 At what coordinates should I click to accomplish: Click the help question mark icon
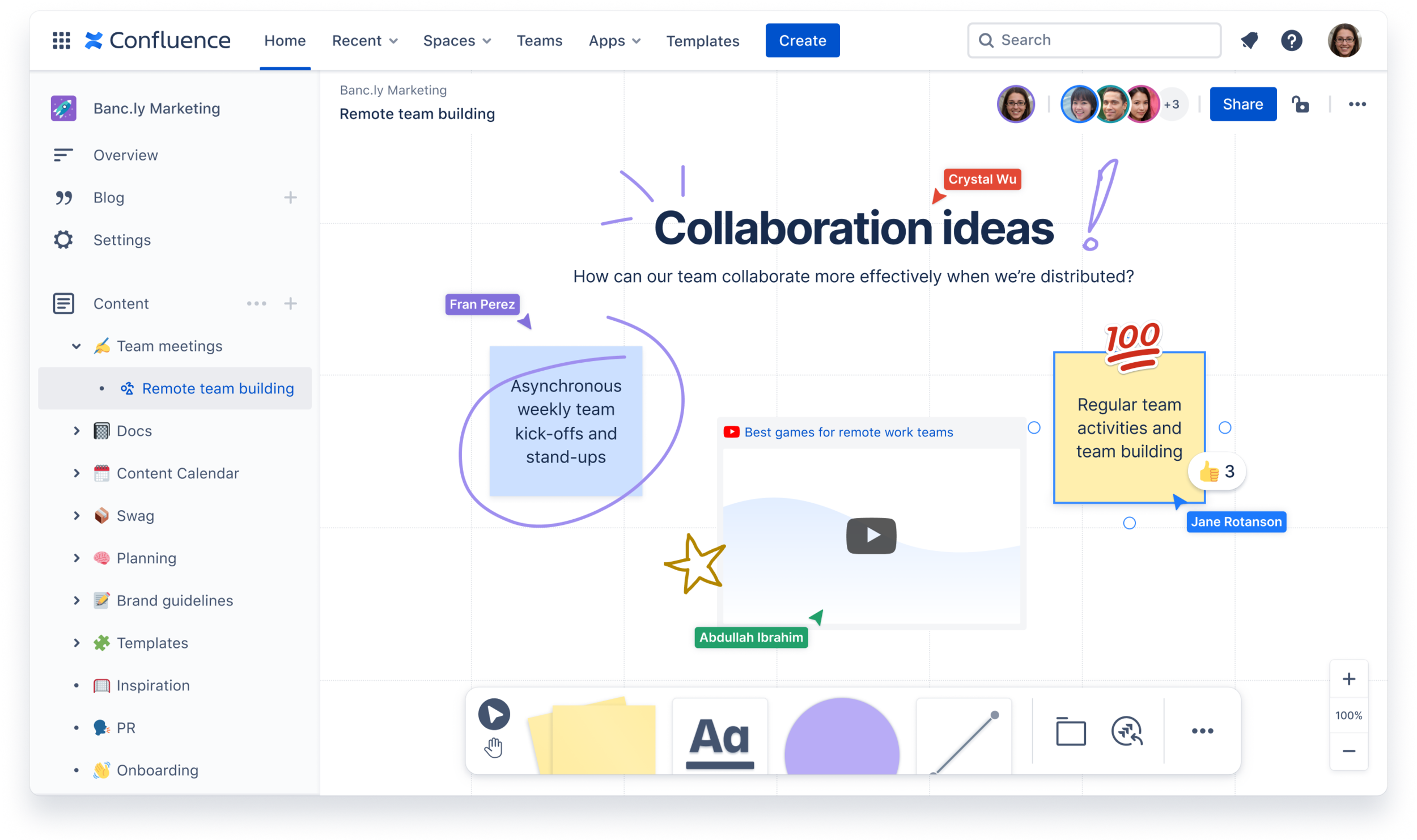click(x=1292, y=40)
